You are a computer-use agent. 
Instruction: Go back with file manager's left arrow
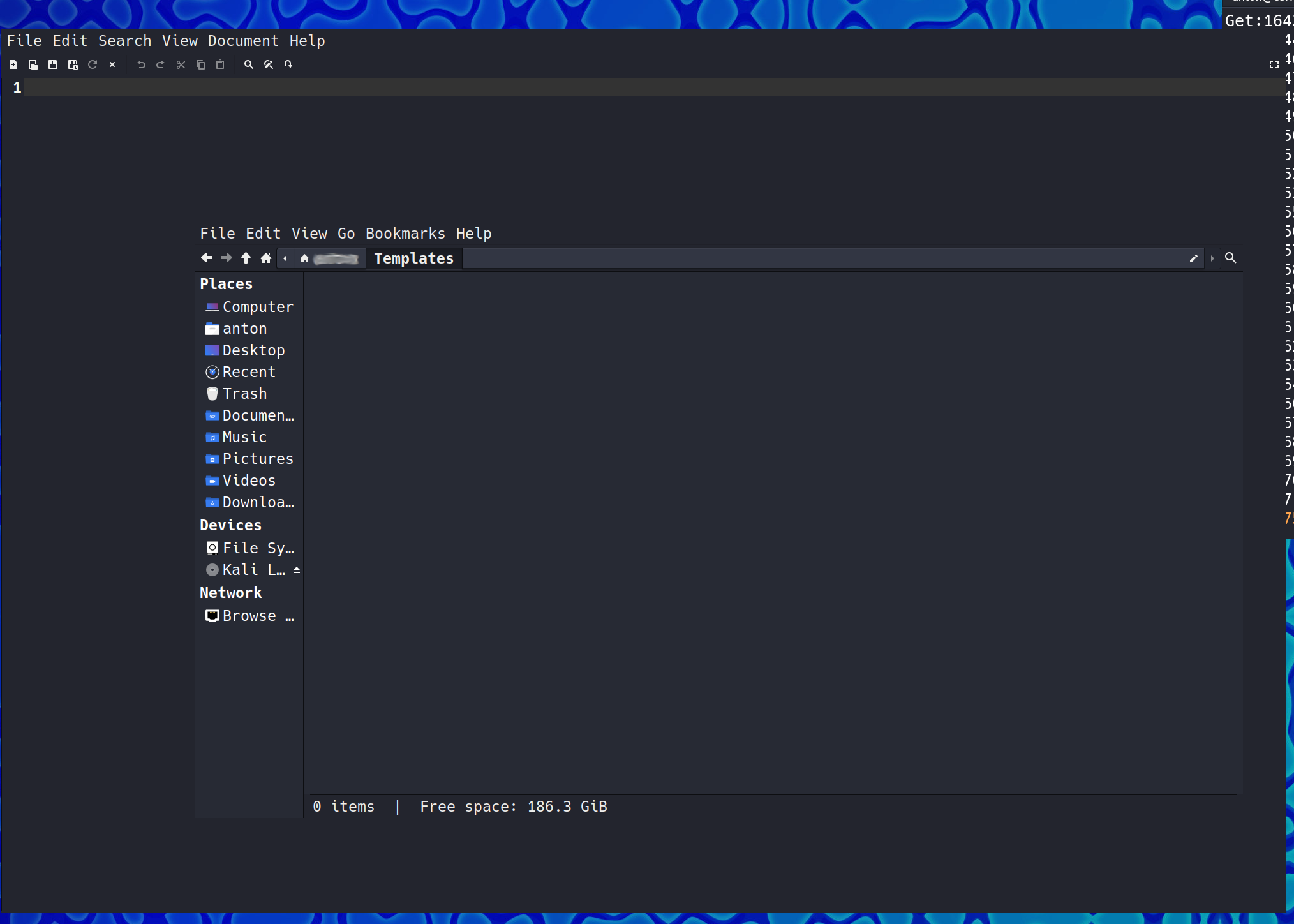[x=207, y=258]
